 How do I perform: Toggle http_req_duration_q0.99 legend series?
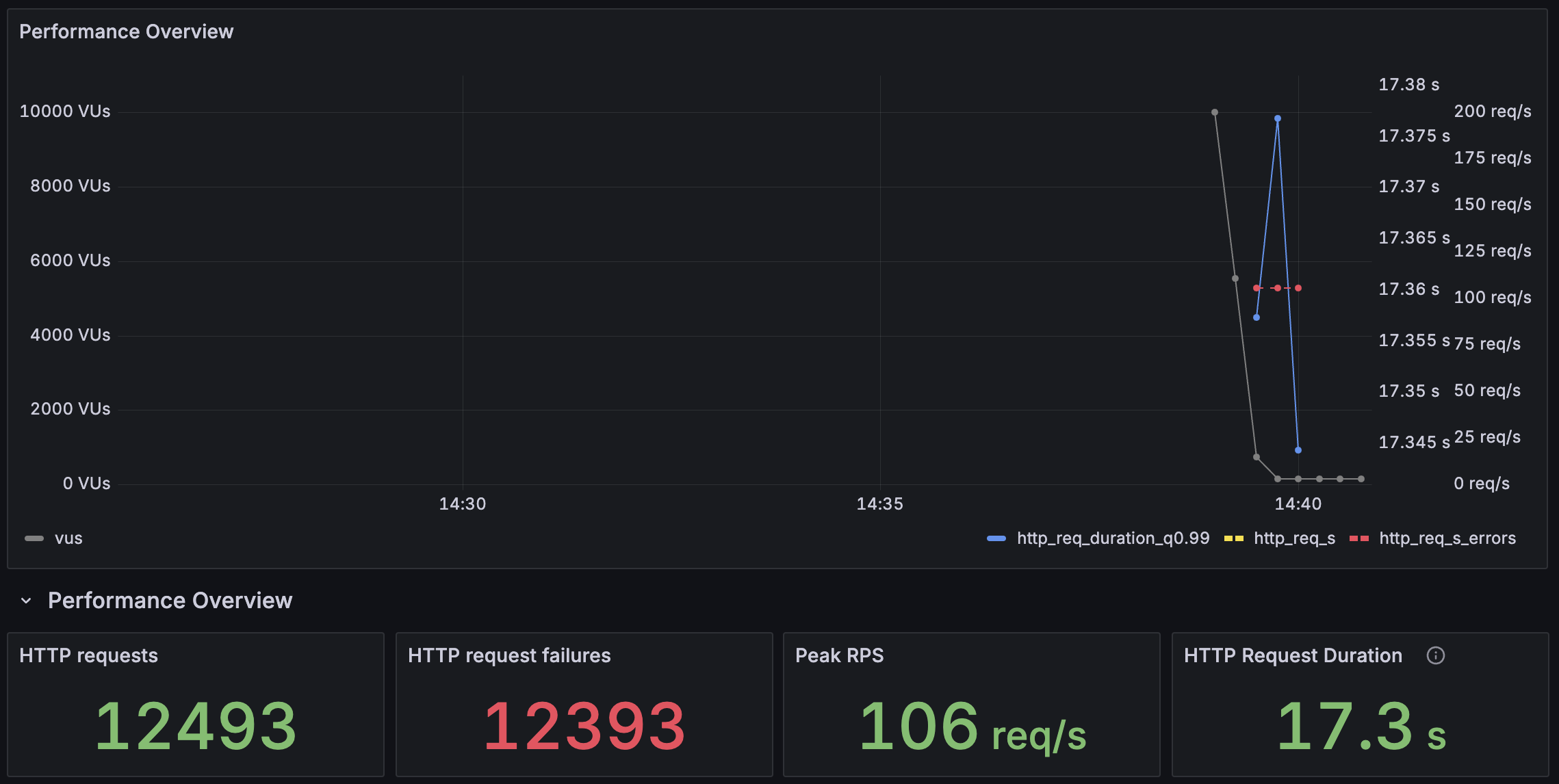tap(1113, 538)
